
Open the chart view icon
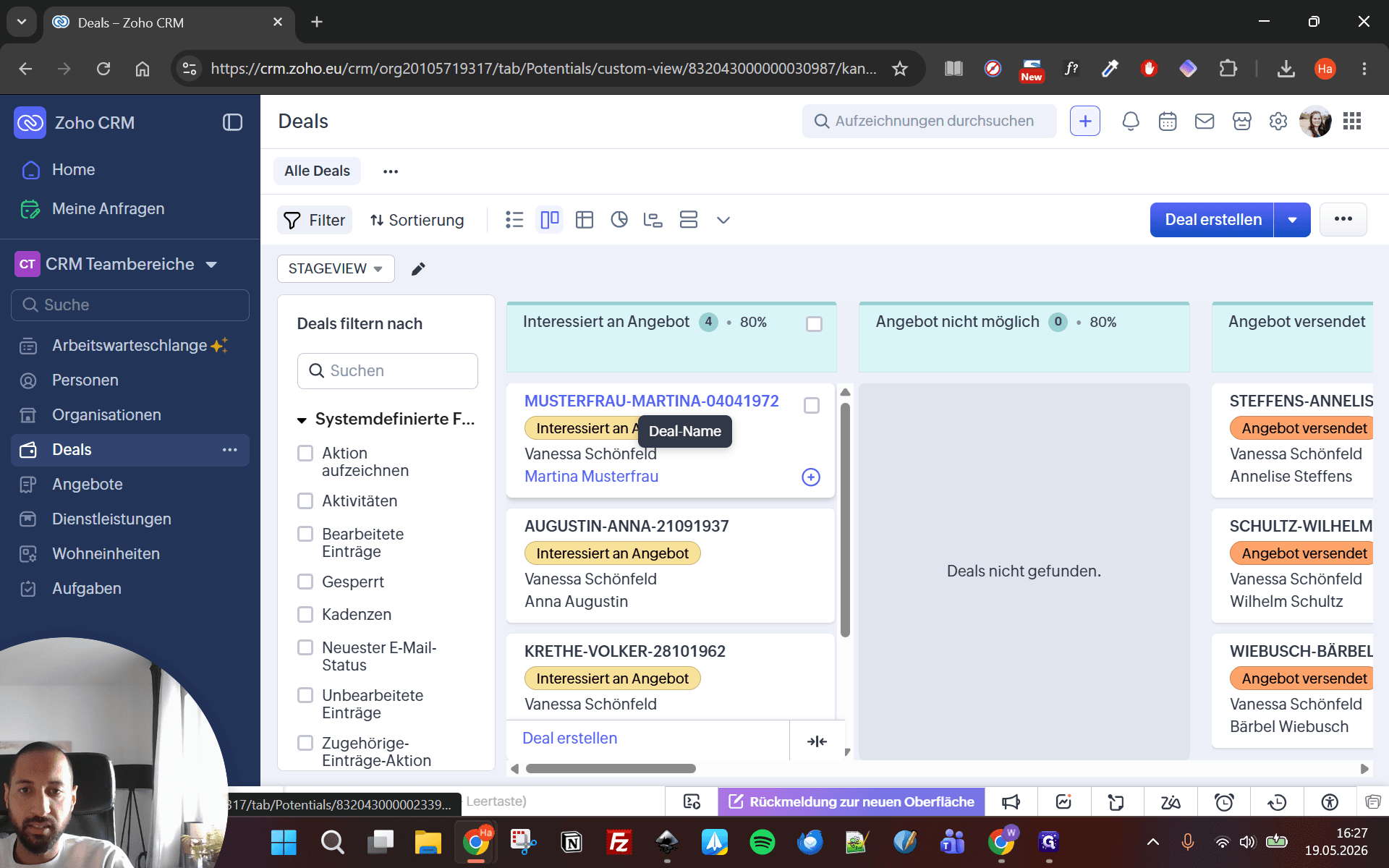pyautogui.click(x=619, y=220)
